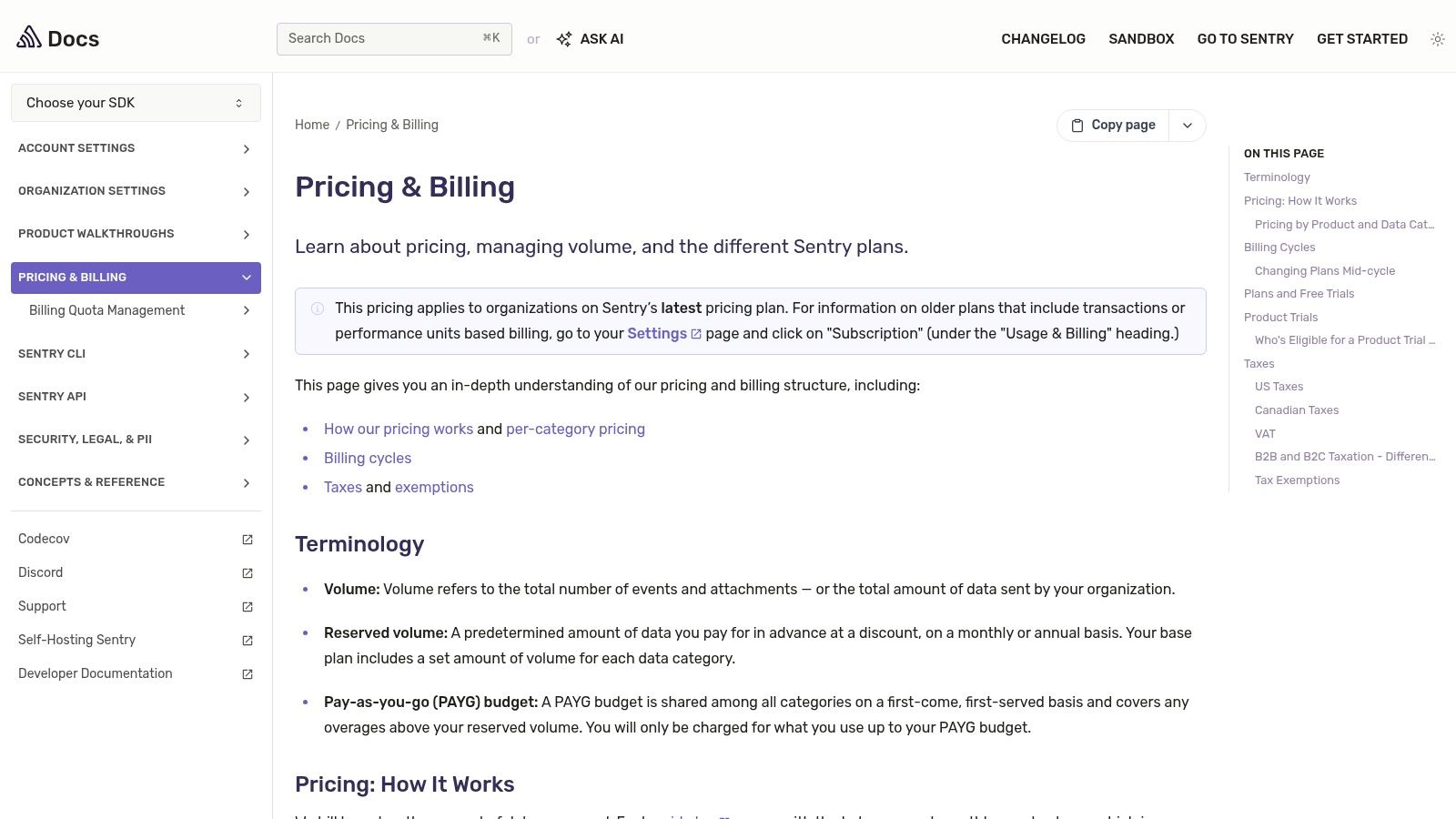Image resolution: width=1456 pixels, height=819 pixels.
Task: Select Pricing & Billing sidebar item
Action: point(136,278)
